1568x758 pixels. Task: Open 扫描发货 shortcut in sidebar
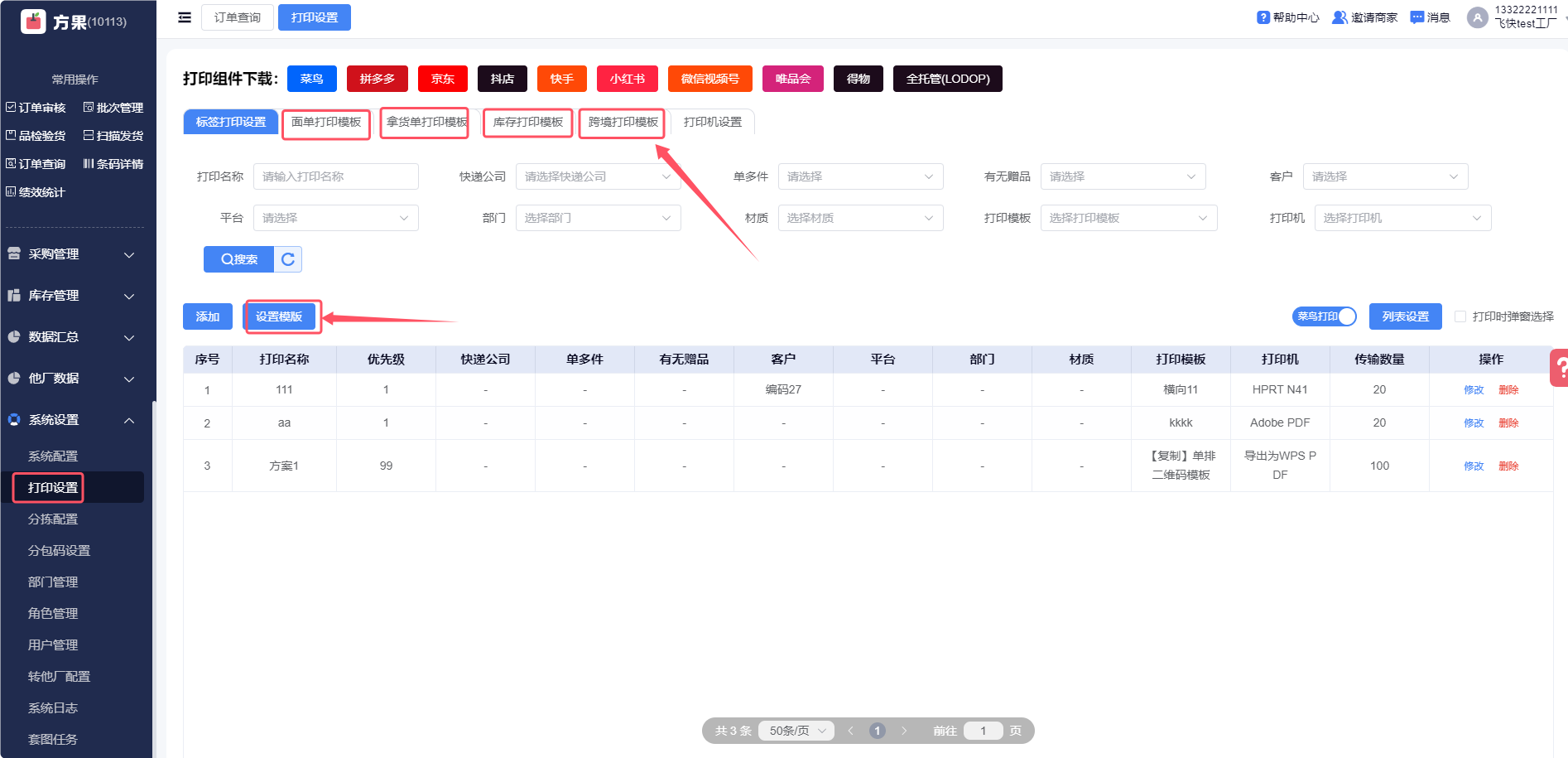[113, 136]
